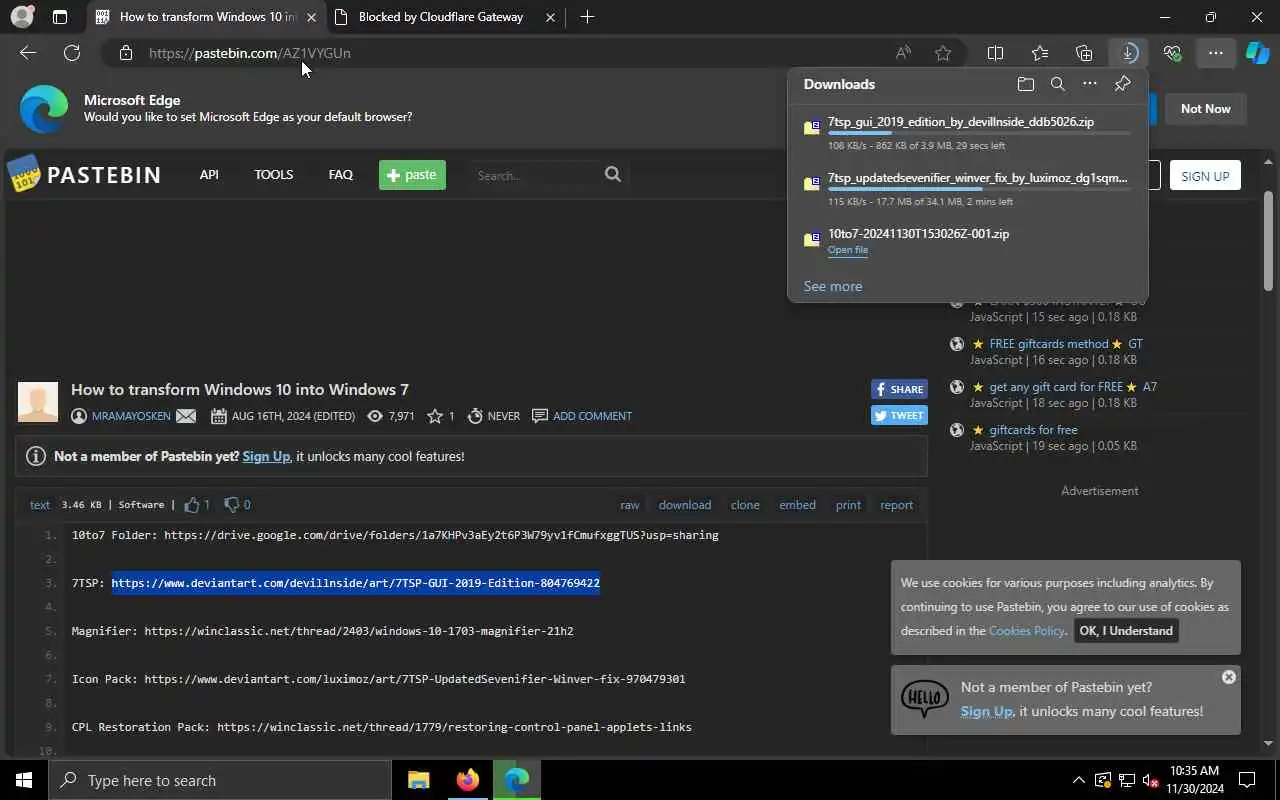Open MRAMAYOSKEN author profile link

click(x=131, y=416)
